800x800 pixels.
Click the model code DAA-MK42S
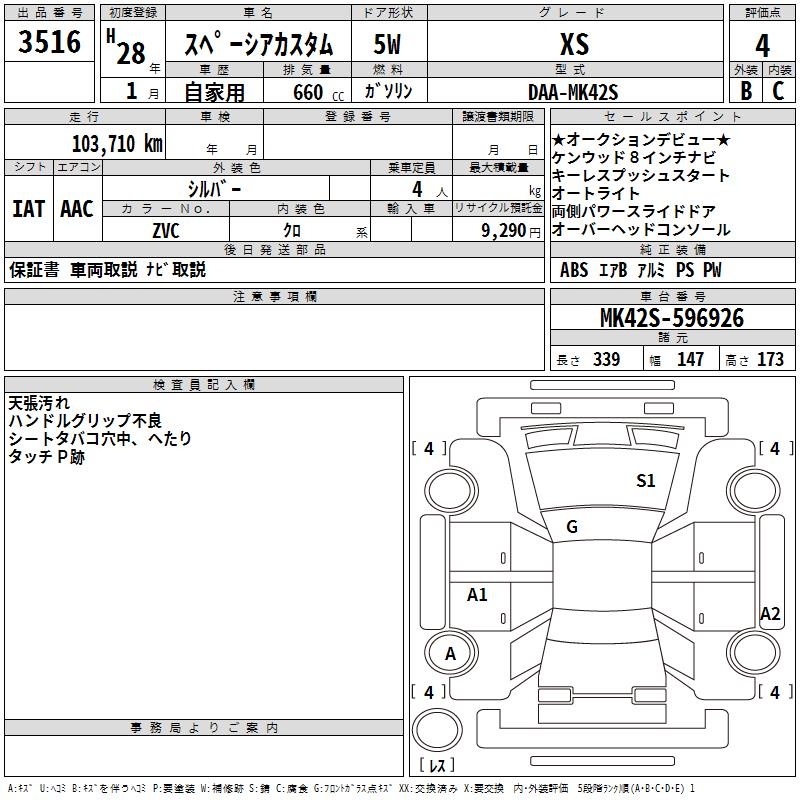coord(573,92)
